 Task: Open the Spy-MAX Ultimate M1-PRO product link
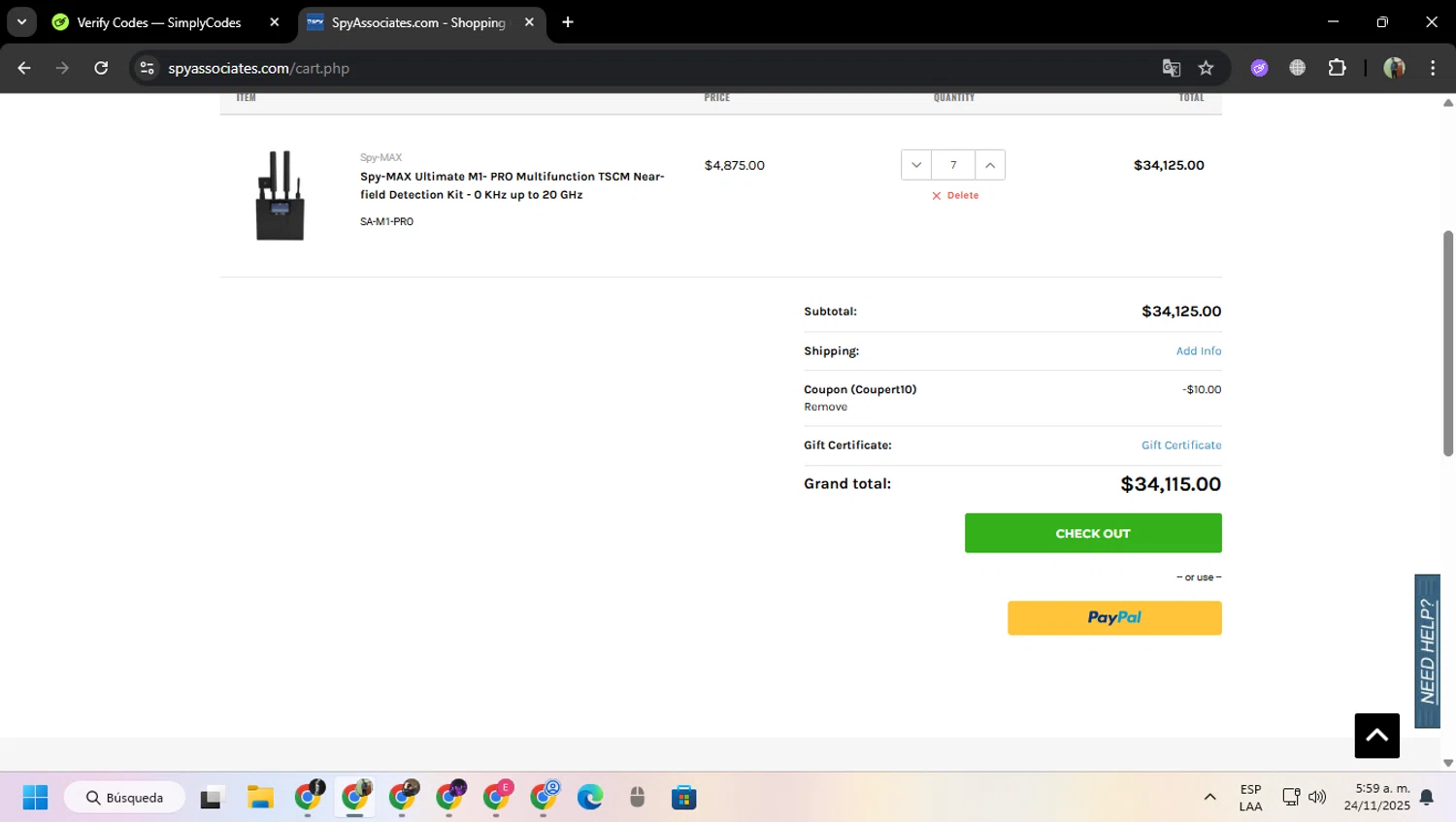click(x=513, y=185)
